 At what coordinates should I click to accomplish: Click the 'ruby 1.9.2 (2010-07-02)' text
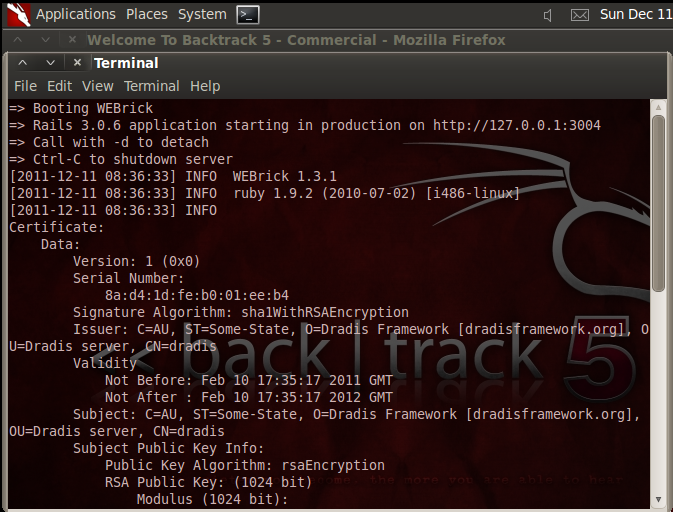(x=324, y=193)
